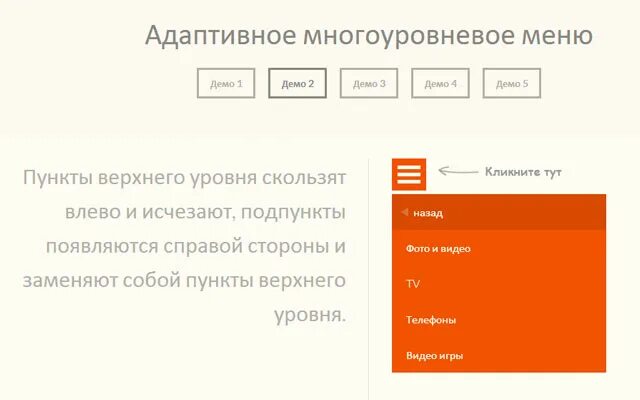
Task: Switch to Демо 4
Action: point(440,83)
